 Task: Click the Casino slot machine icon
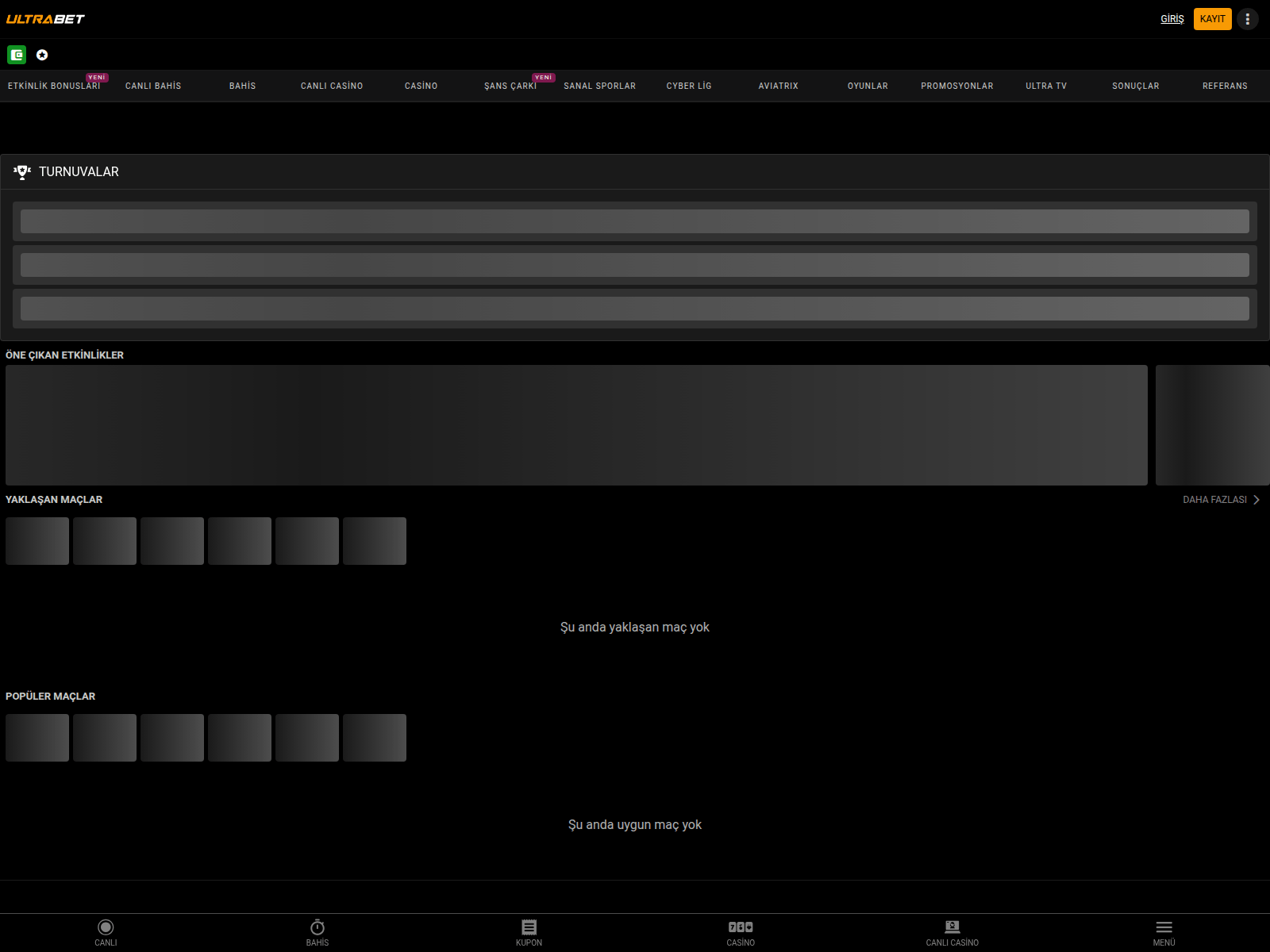[x=741, y=927]
